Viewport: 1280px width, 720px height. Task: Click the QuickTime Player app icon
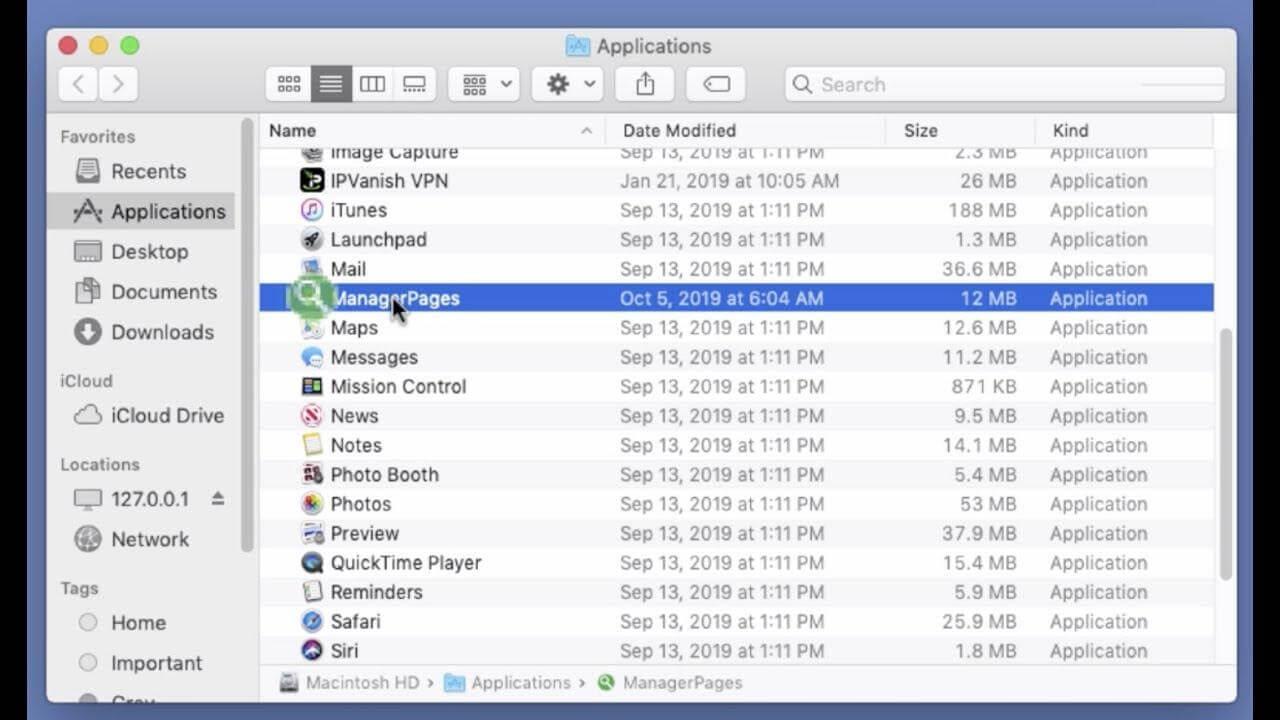[x=312, y=563]
